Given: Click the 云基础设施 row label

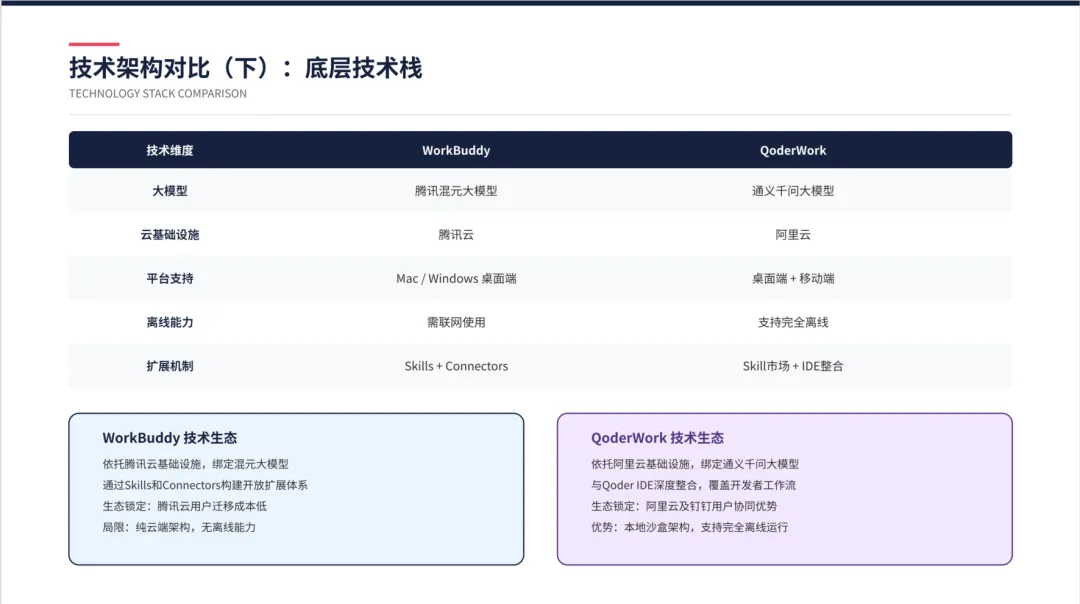Looking at the screenshot, I should 169,235.
